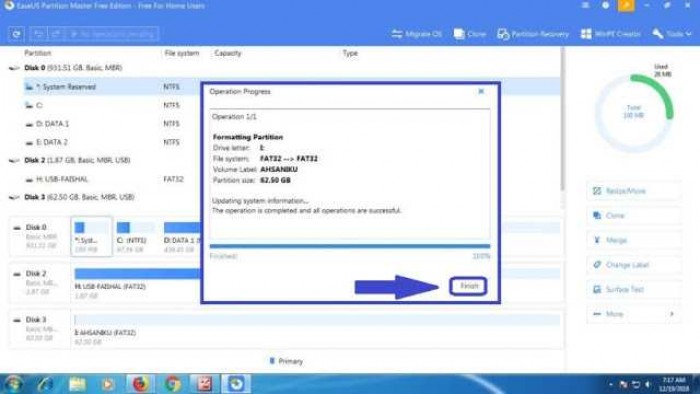The width and height of the screenshot is (700, 394).
Task: Expand the More options chevron
Action: 672,314
